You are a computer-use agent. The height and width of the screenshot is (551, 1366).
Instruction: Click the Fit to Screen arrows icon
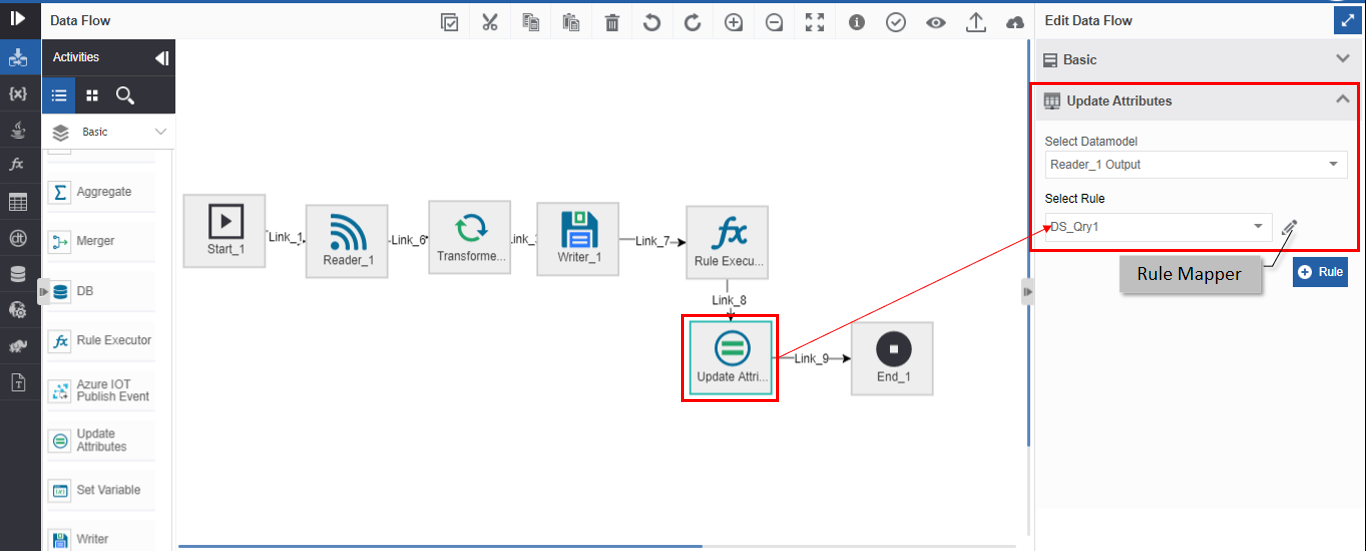point(815,22)
